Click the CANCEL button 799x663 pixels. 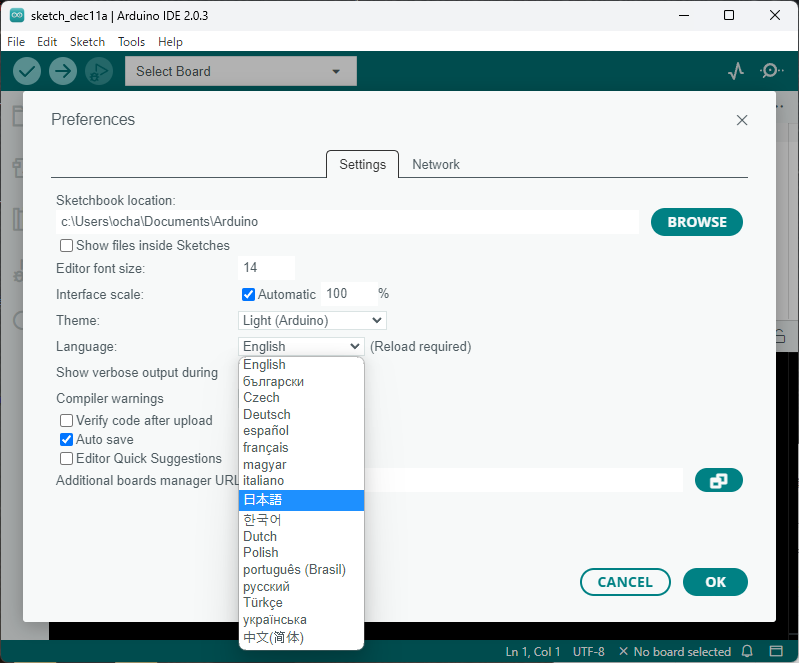625,582
